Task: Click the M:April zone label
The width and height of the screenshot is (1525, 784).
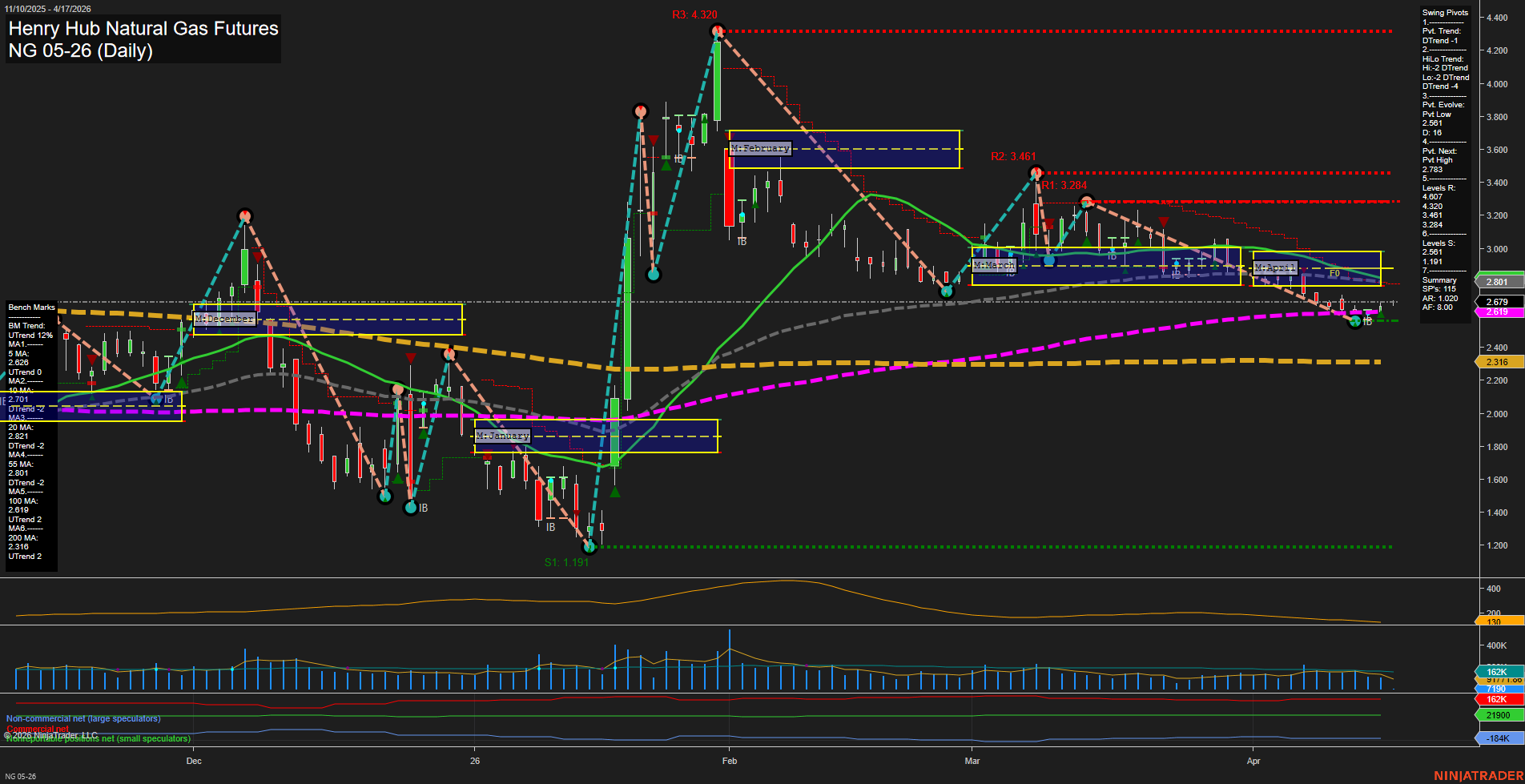Action: [x=1277, y=267]
